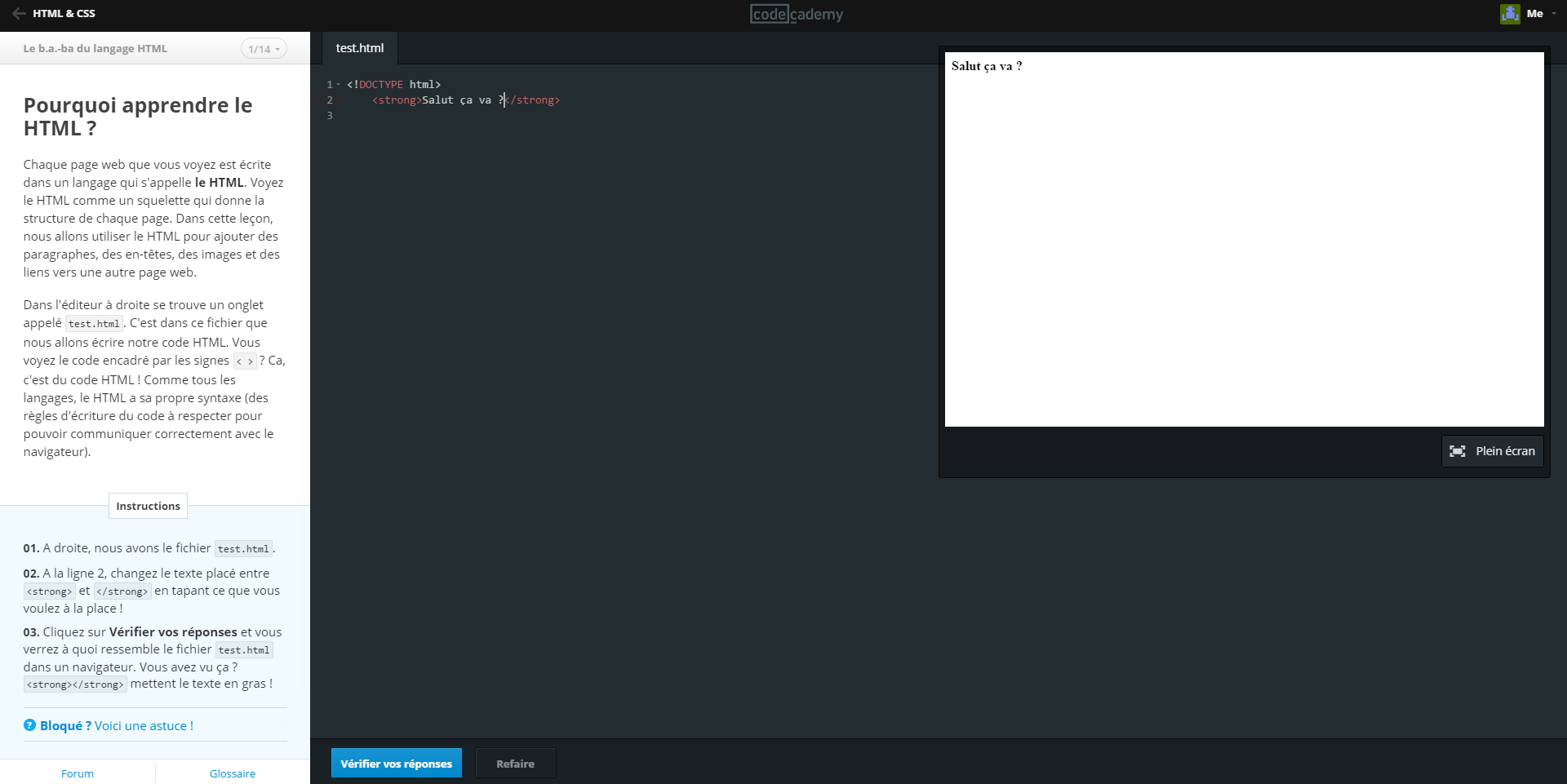This screenshot has width=1567, height=784.
Task: Open the Me account dropdown arrow
Action: 1553,14
